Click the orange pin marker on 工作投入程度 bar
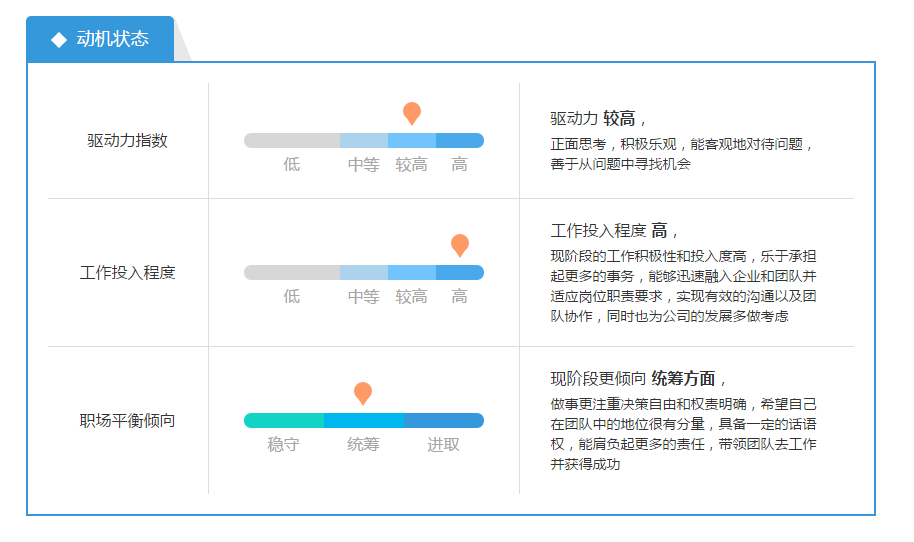 tap(460, 245)
